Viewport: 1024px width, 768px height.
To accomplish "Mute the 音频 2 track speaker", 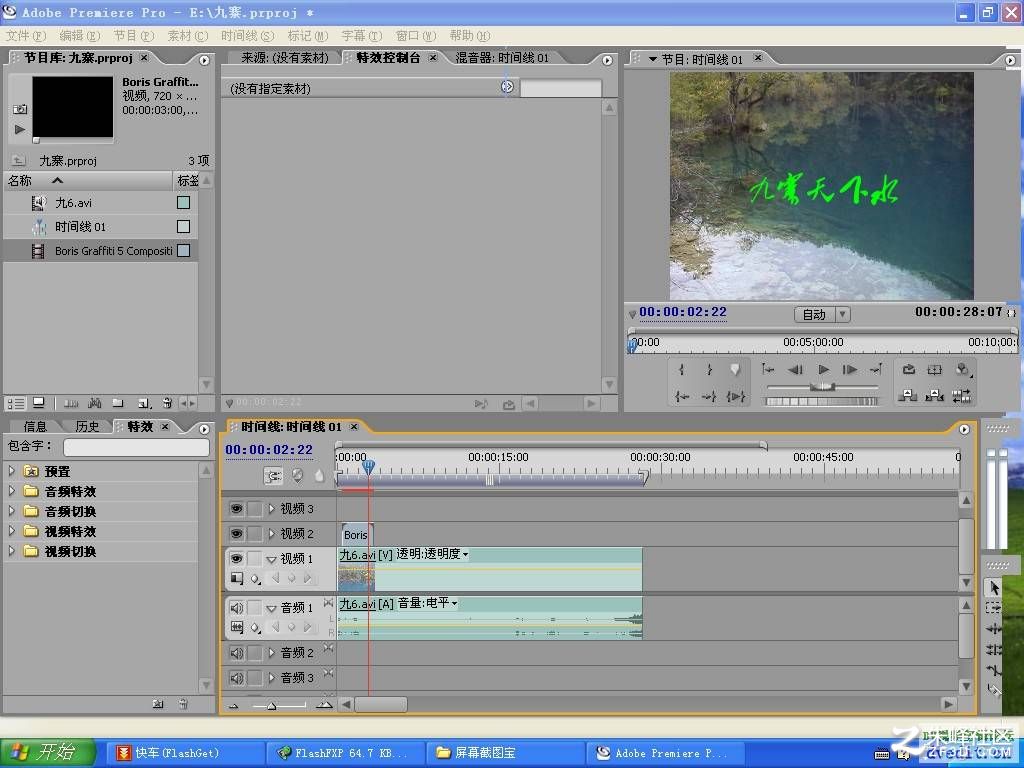I will (236, 653).
